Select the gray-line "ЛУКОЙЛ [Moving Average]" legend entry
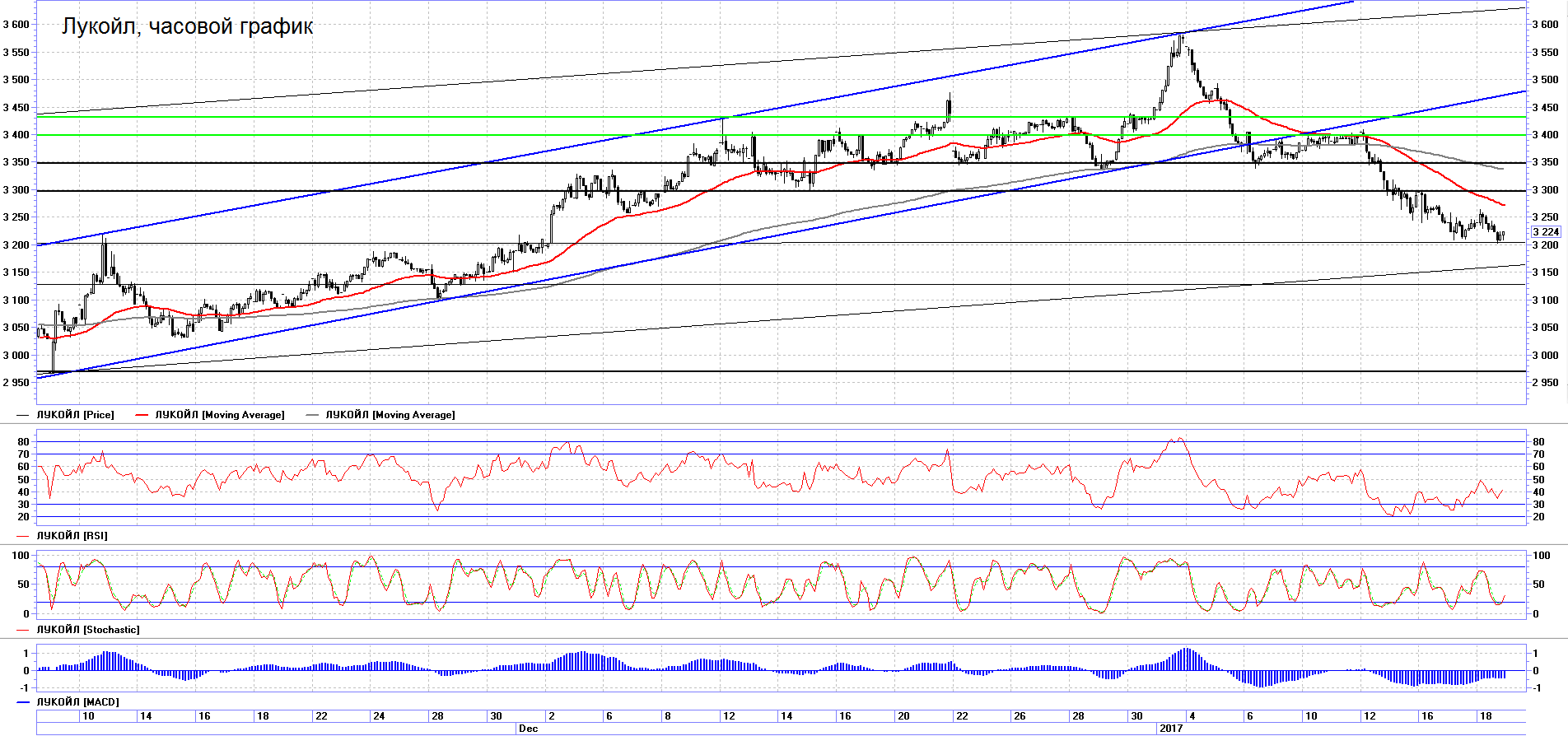The image size is (1568, 736). [x=390, y=415]
